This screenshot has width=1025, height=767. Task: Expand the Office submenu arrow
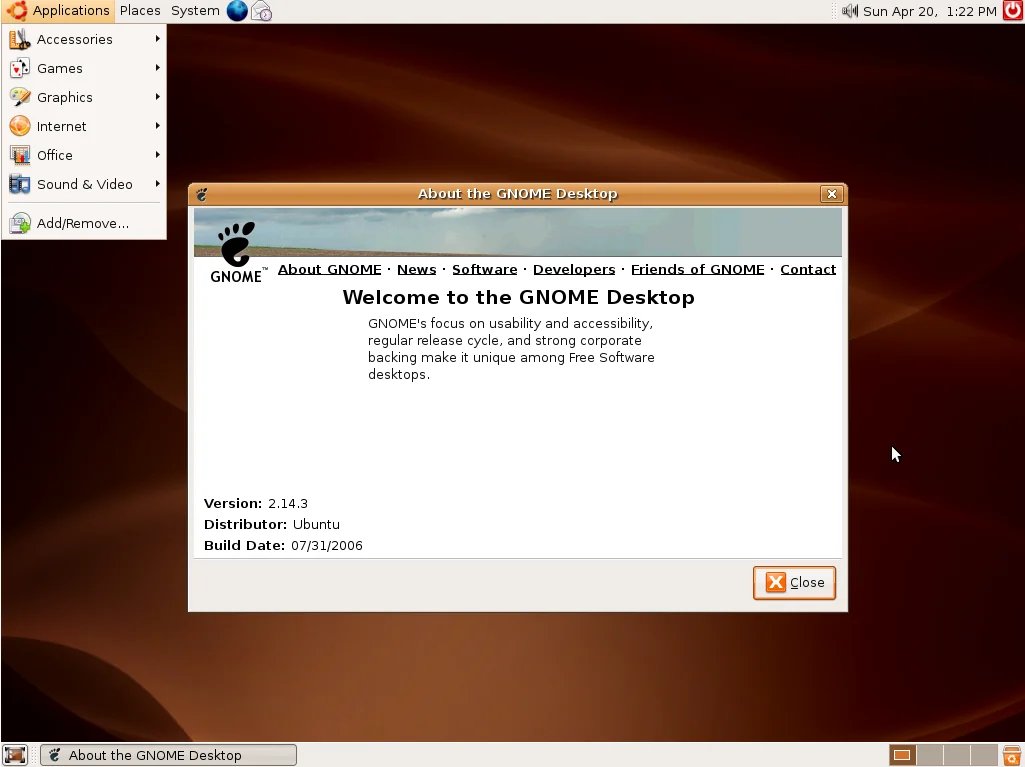[158, 154]
